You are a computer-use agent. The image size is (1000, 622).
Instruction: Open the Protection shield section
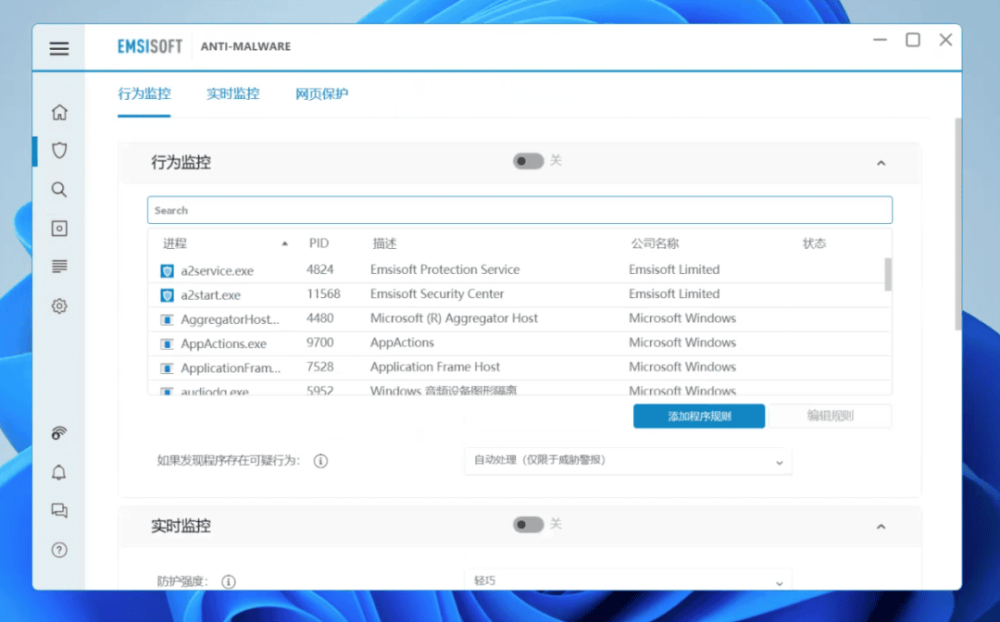59,151
